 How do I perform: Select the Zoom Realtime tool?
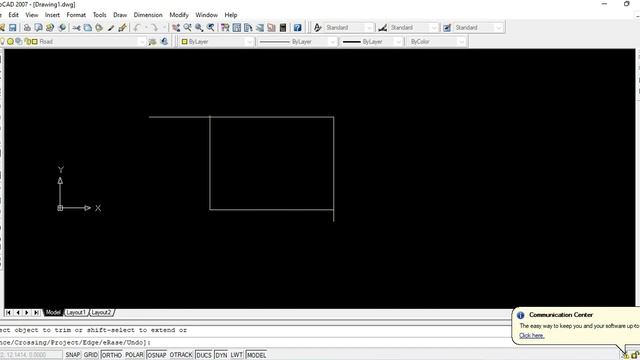point(187,28)
